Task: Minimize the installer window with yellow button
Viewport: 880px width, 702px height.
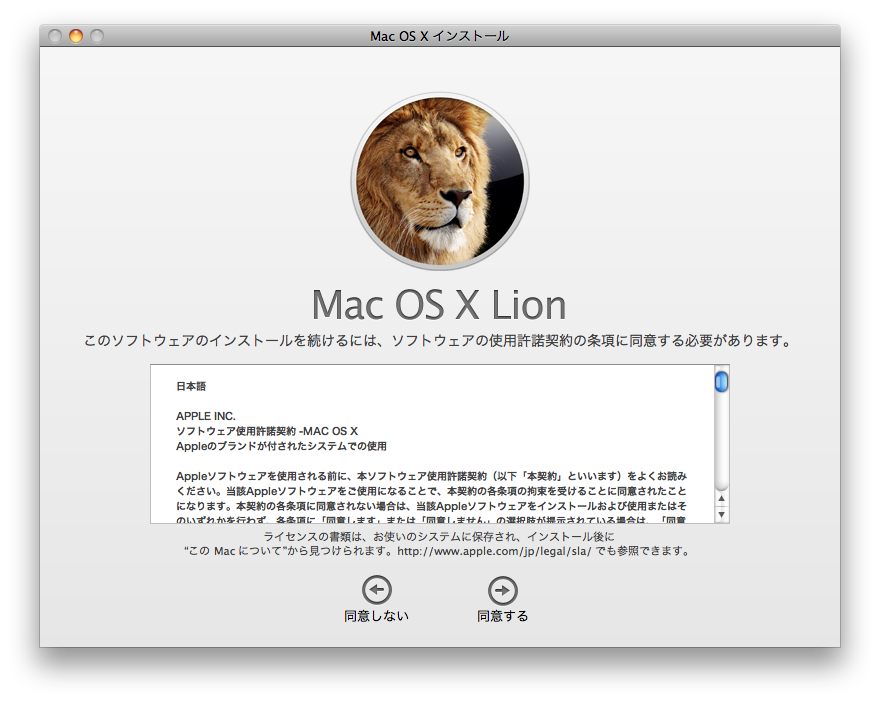Action: (76, 36)
